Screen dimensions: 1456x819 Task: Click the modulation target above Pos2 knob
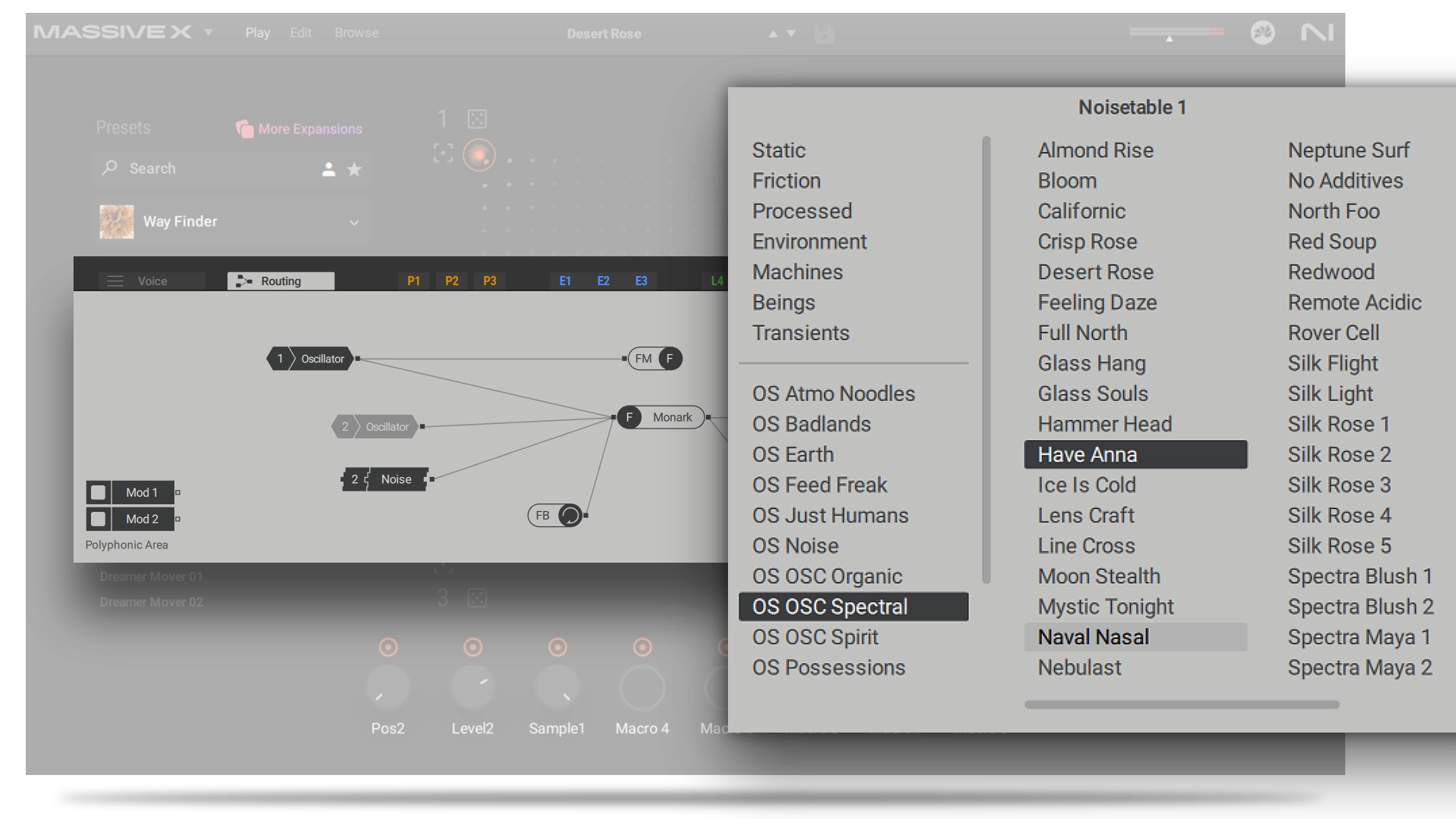[x=388, y=647]
